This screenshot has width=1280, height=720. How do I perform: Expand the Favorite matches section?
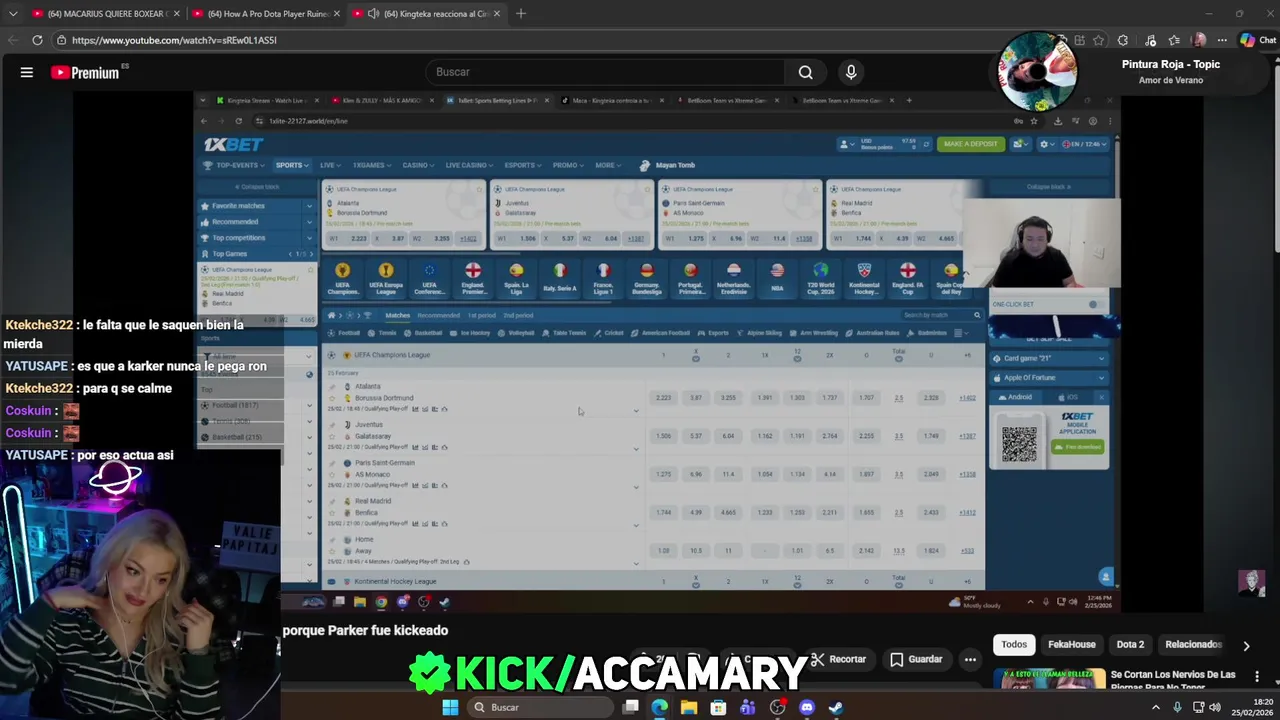click(x=256, y=206)
